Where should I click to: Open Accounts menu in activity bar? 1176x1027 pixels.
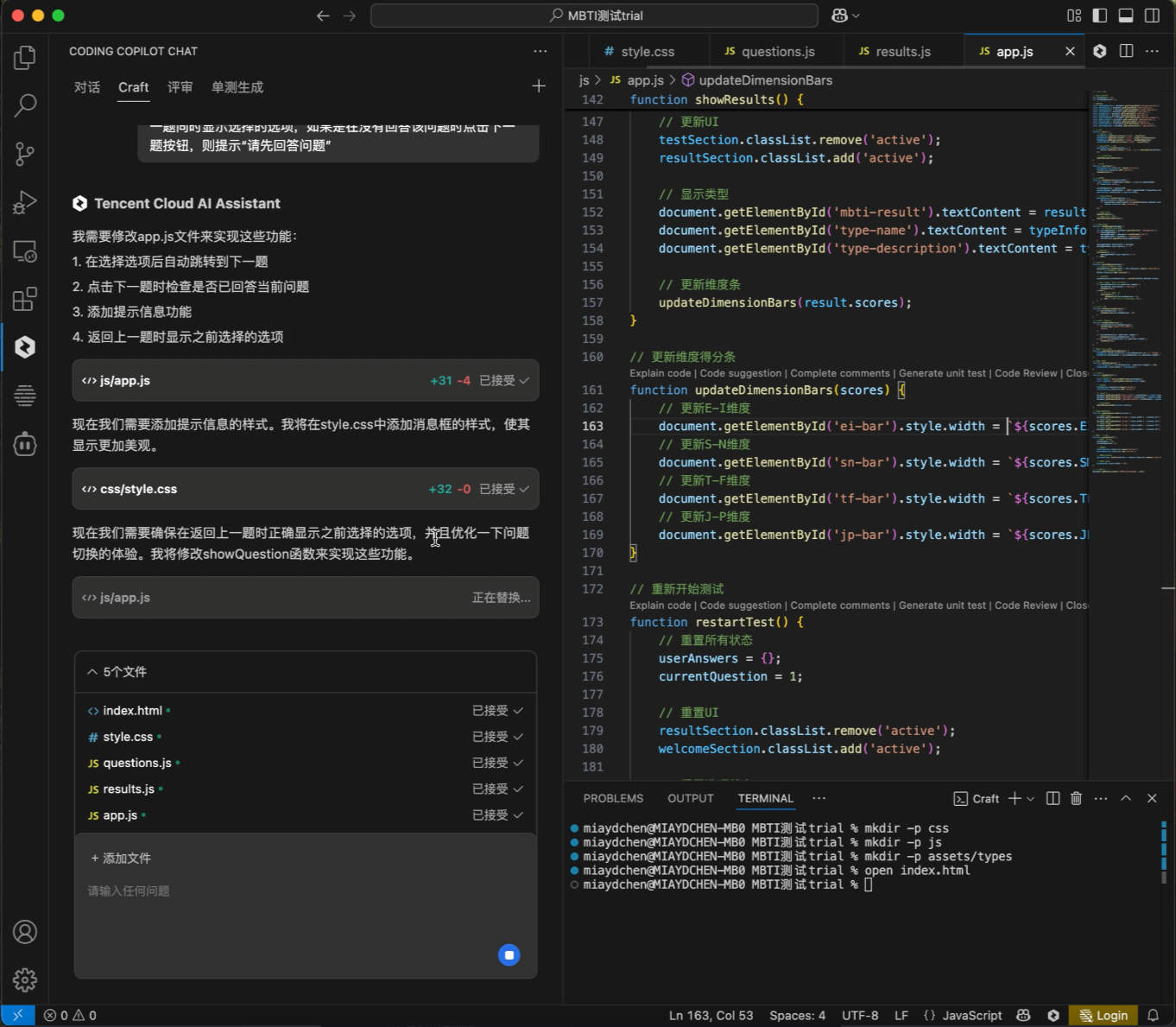point(25,932)
